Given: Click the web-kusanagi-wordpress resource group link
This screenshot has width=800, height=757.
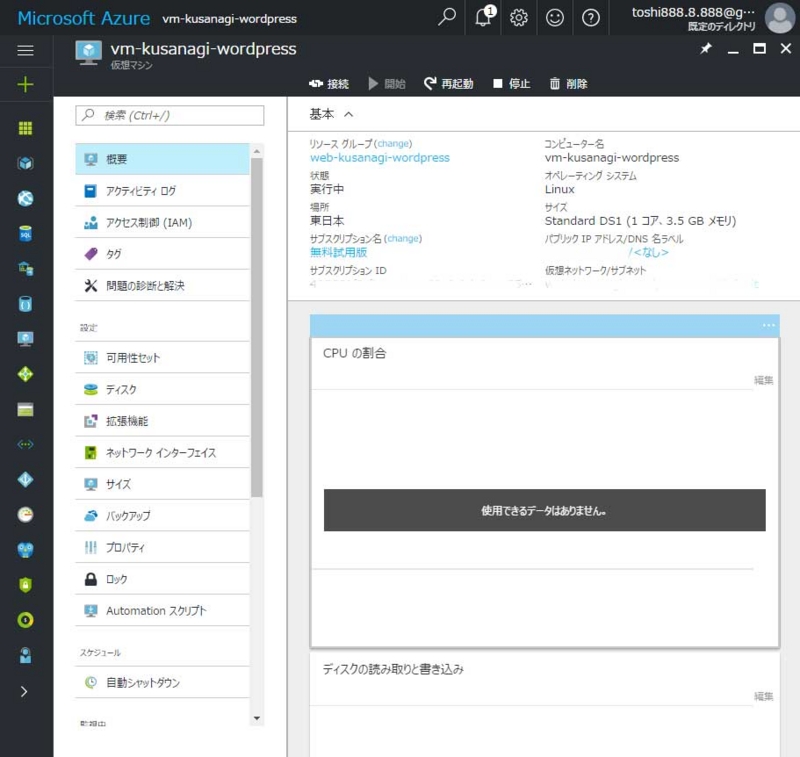Looking at the screenshot, I should (380, 158).
